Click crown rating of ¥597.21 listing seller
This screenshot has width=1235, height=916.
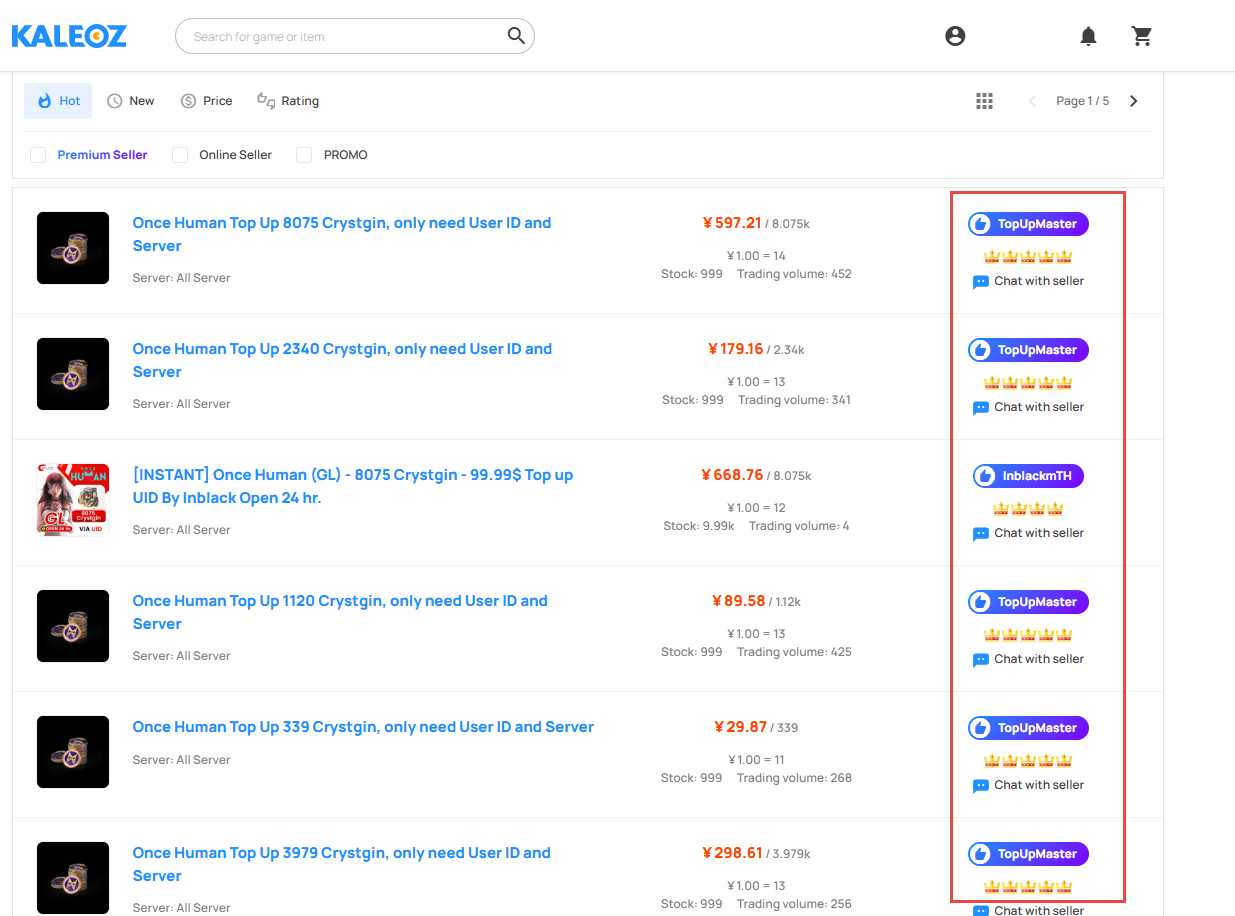pyautogui.click(x=1028, y=257)
